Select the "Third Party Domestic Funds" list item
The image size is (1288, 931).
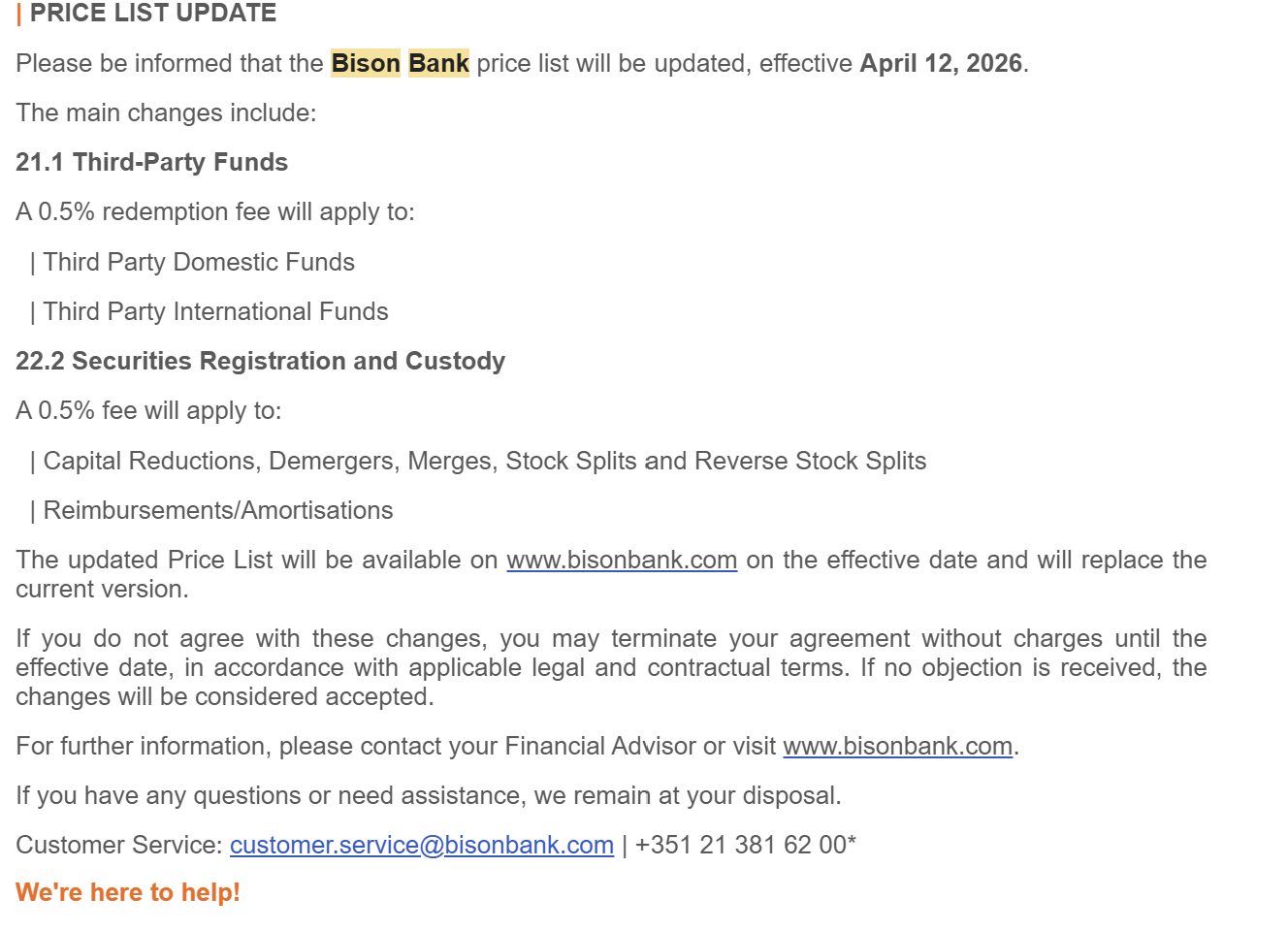[x=199, y=263]
